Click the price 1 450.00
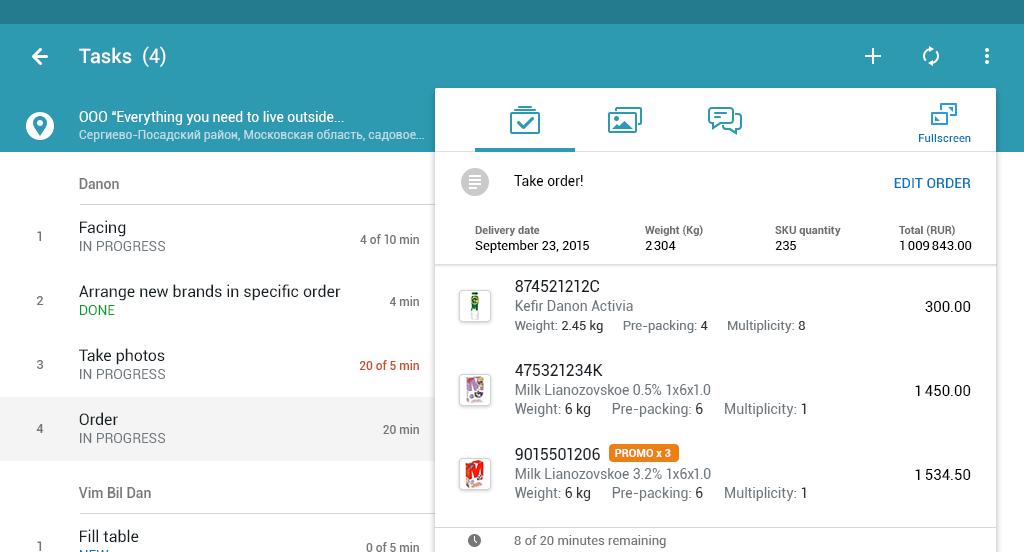 click(x=942, y=391)
